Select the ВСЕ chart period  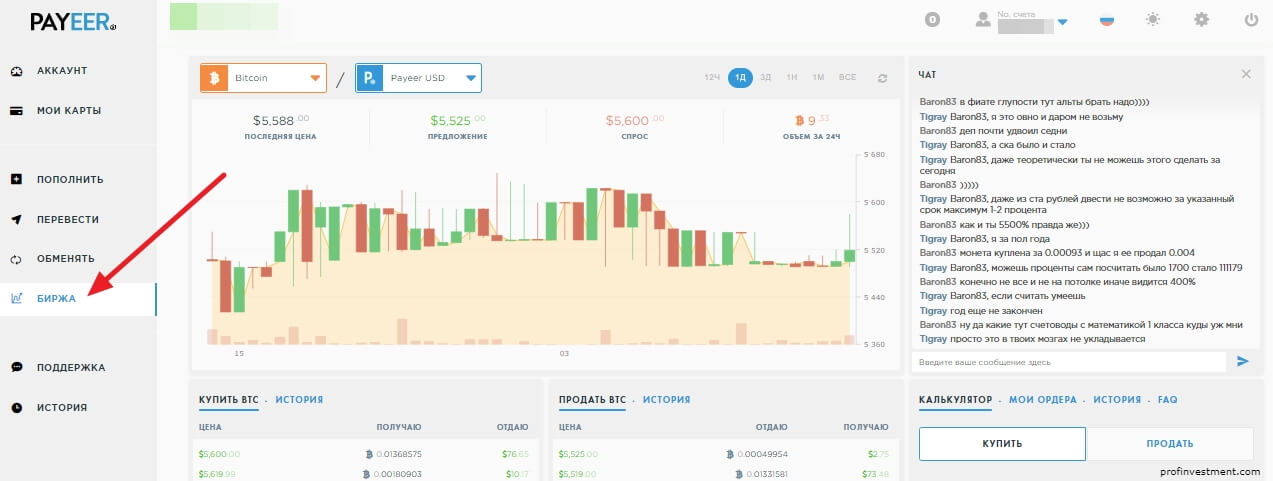[847, 78]
